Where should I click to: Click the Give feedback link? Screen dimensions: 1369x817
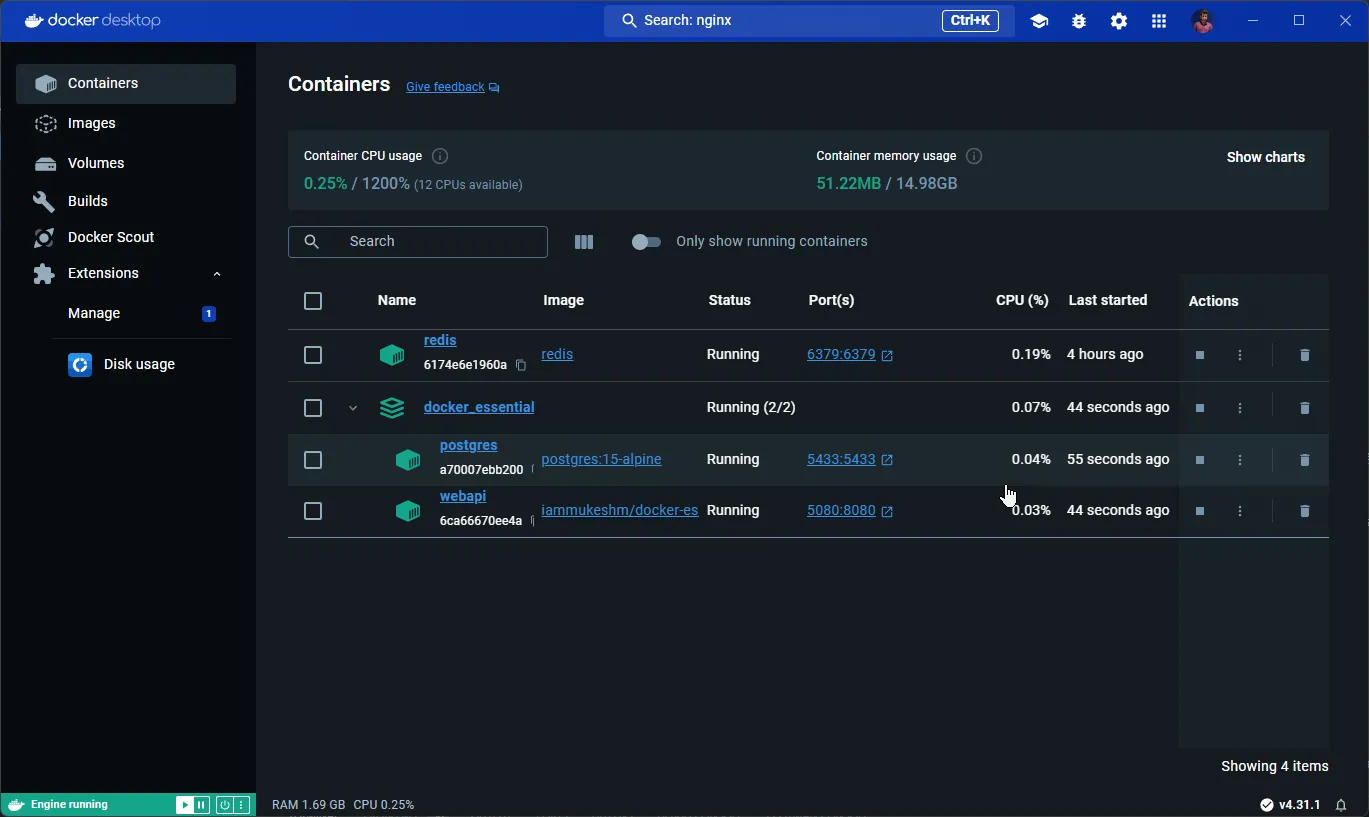point(444,87)
